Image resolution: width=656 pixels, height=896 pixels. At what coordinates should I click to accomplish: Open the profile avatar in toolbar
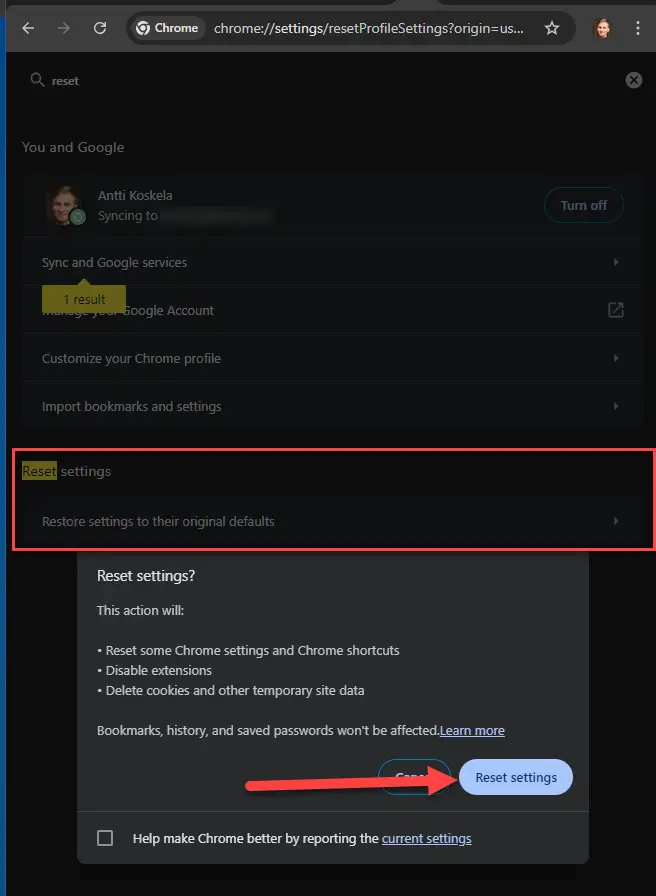[602, 28]
